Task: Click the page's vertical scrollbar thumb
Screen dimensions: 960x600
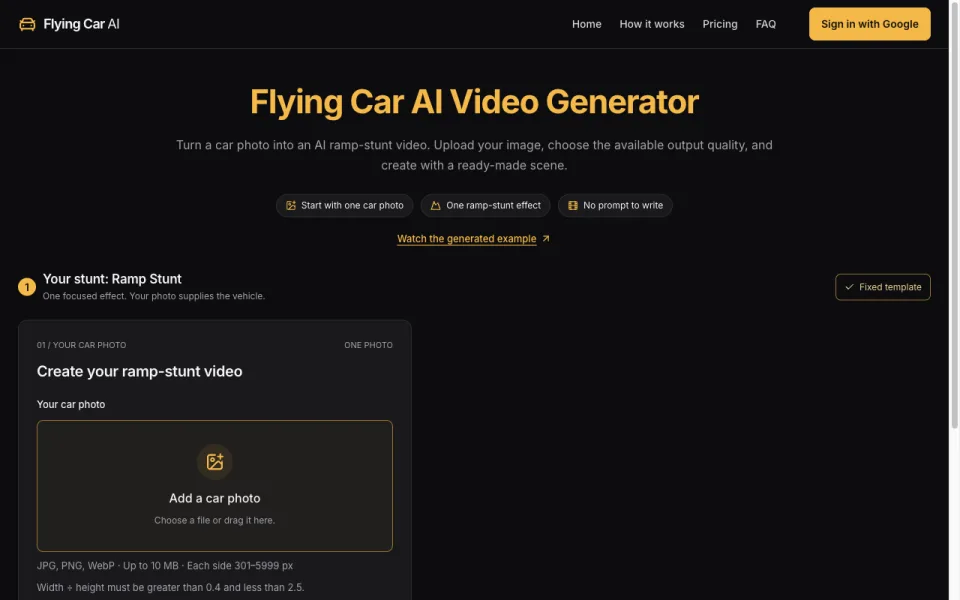Action: (x=954, y=214)
